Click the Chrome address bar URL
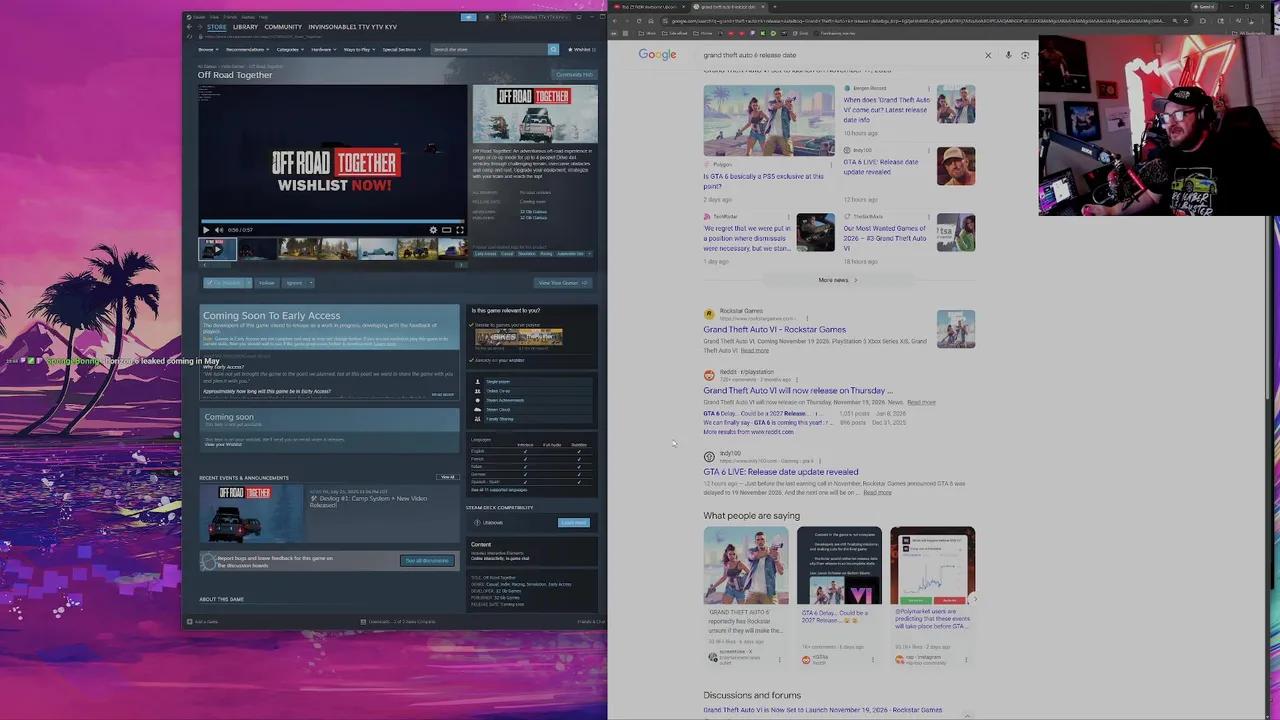 pos(917,21)
